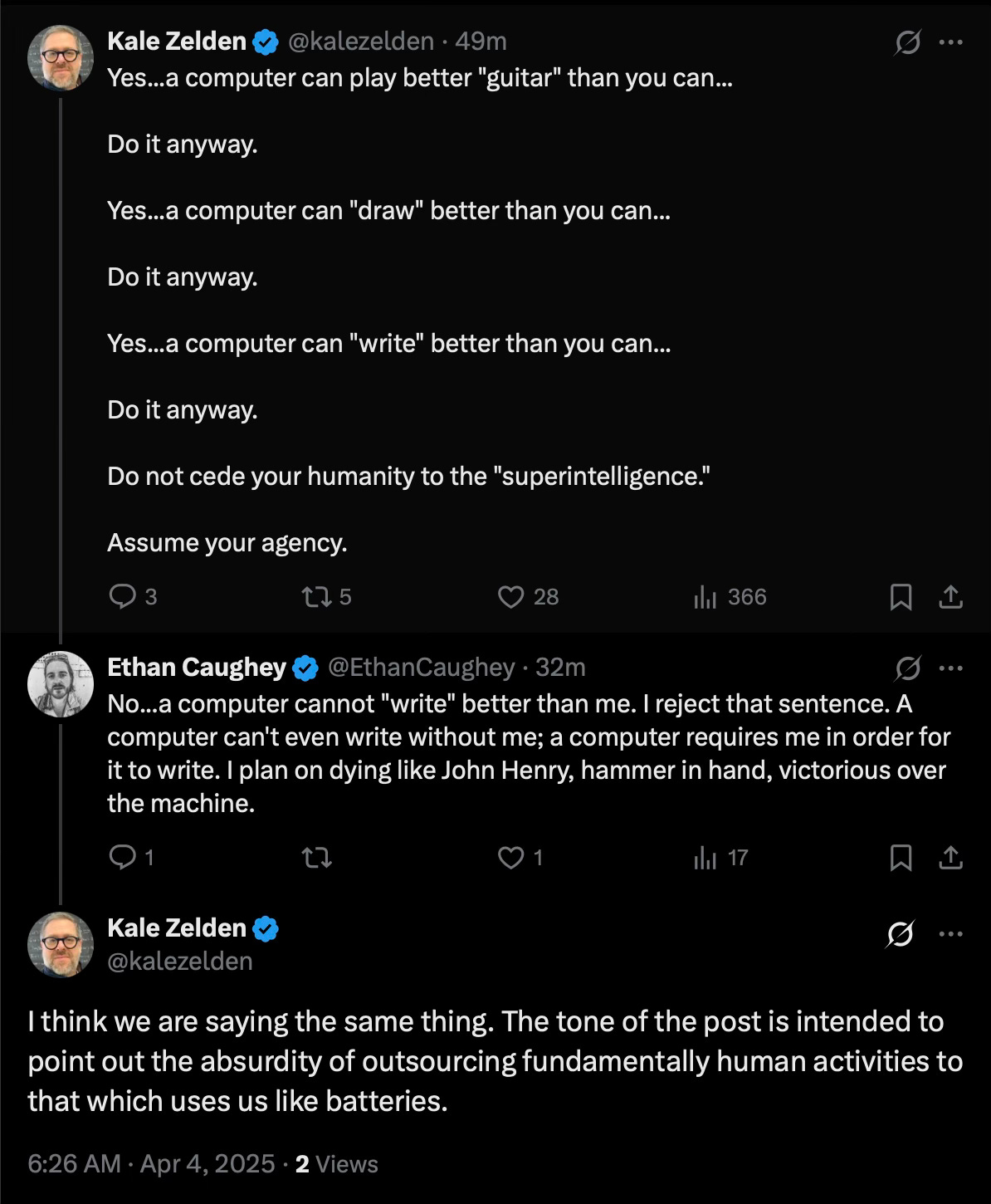Open more options on first post
Screen dimensions: 991x1204
point(950,42)
